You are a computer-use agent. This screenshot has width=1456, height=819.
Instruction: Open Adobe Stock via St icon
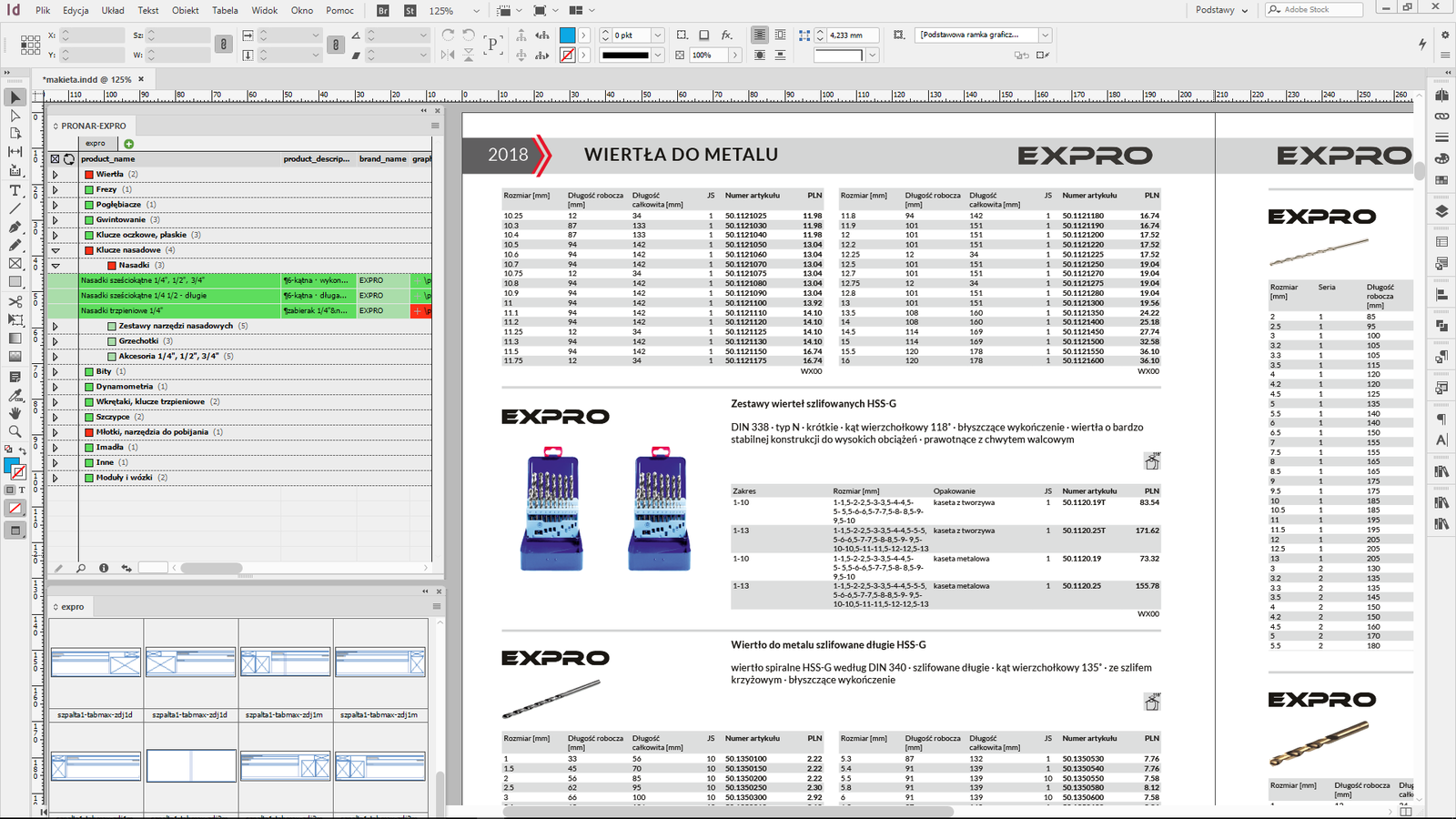(x=409, y=10)
